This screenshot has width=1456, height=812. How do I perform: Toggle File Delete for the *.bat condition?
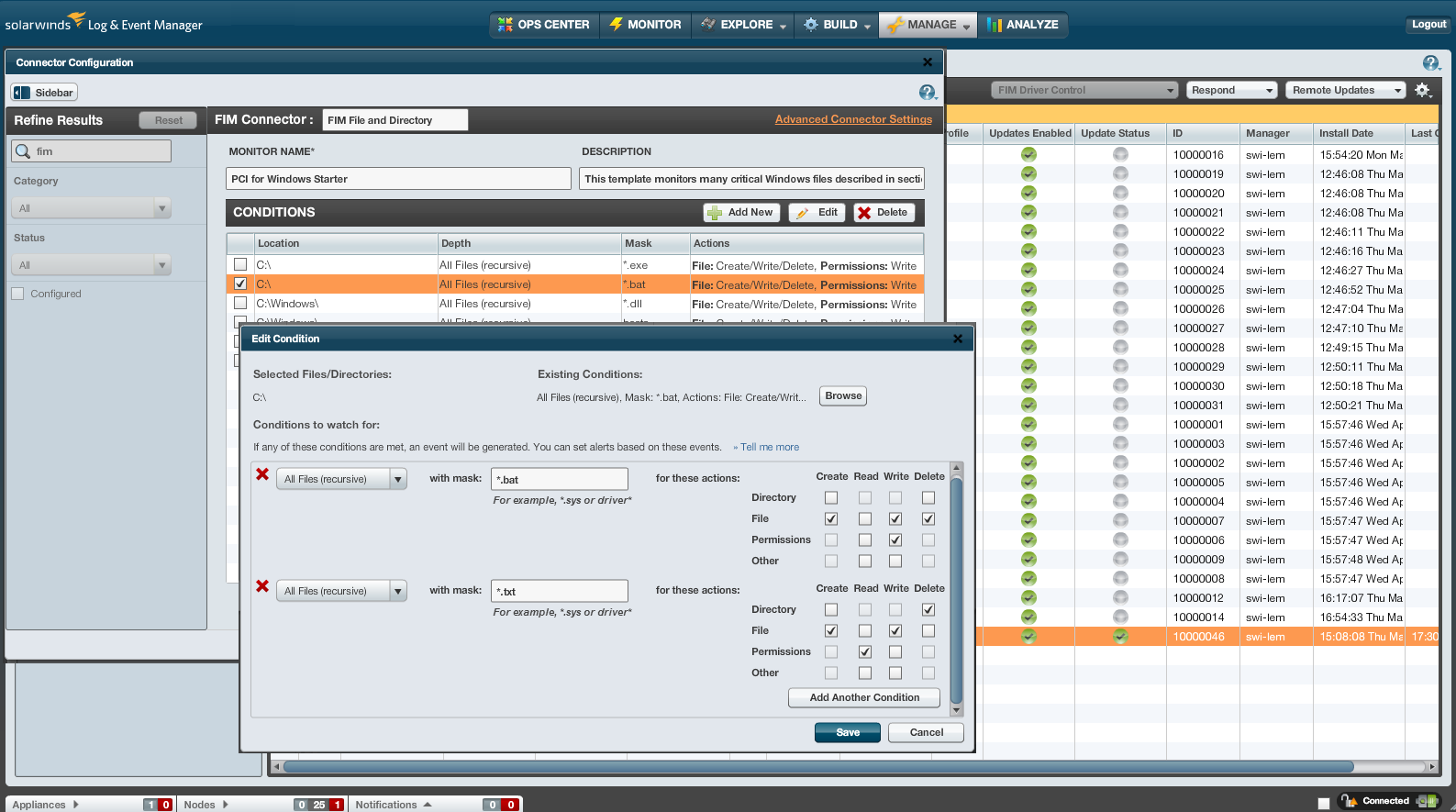click(928, 518)
